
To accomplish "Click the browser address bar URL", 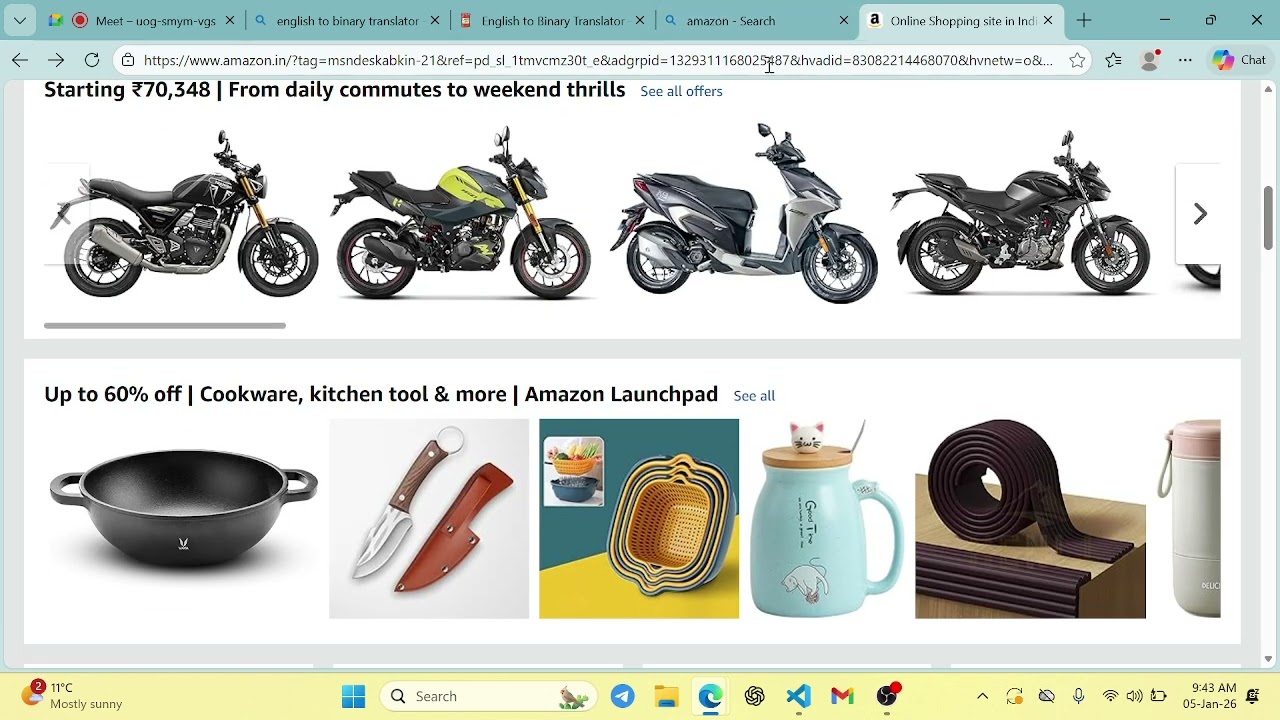I will click(x=598, y=60).
